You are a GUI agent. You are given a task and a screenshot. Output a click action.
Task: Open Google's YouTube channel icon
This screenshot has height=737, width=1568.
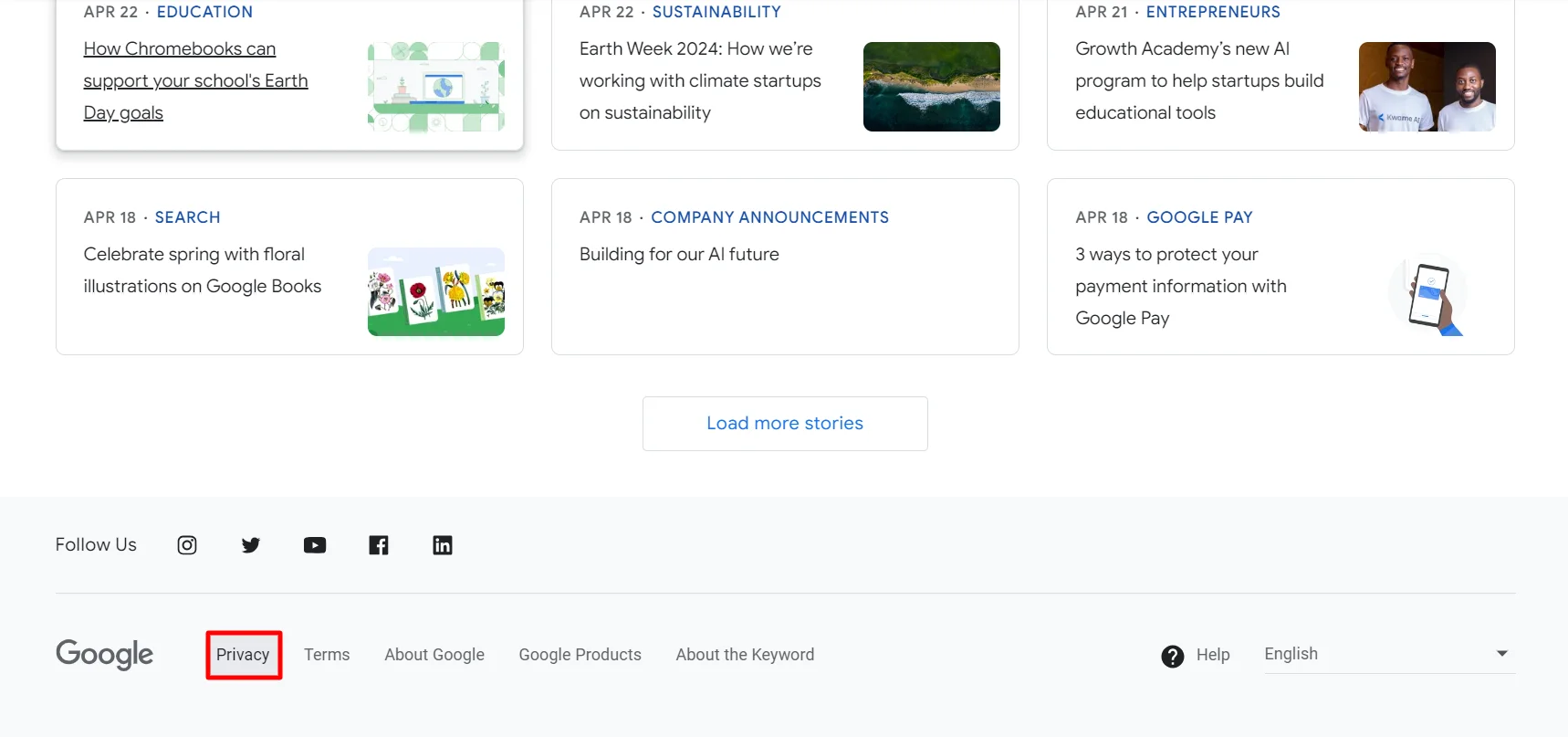pyautogui.click(x=315, y=545)
